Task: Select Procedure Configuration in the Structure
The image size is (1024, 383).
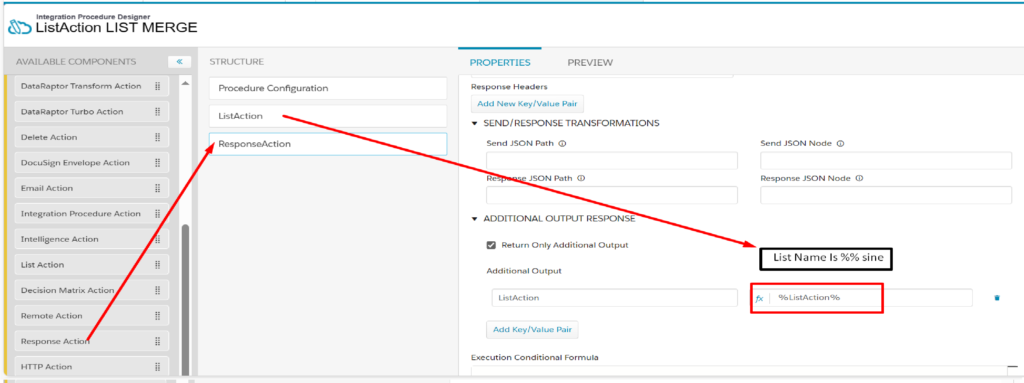Action: coord(328,88)
